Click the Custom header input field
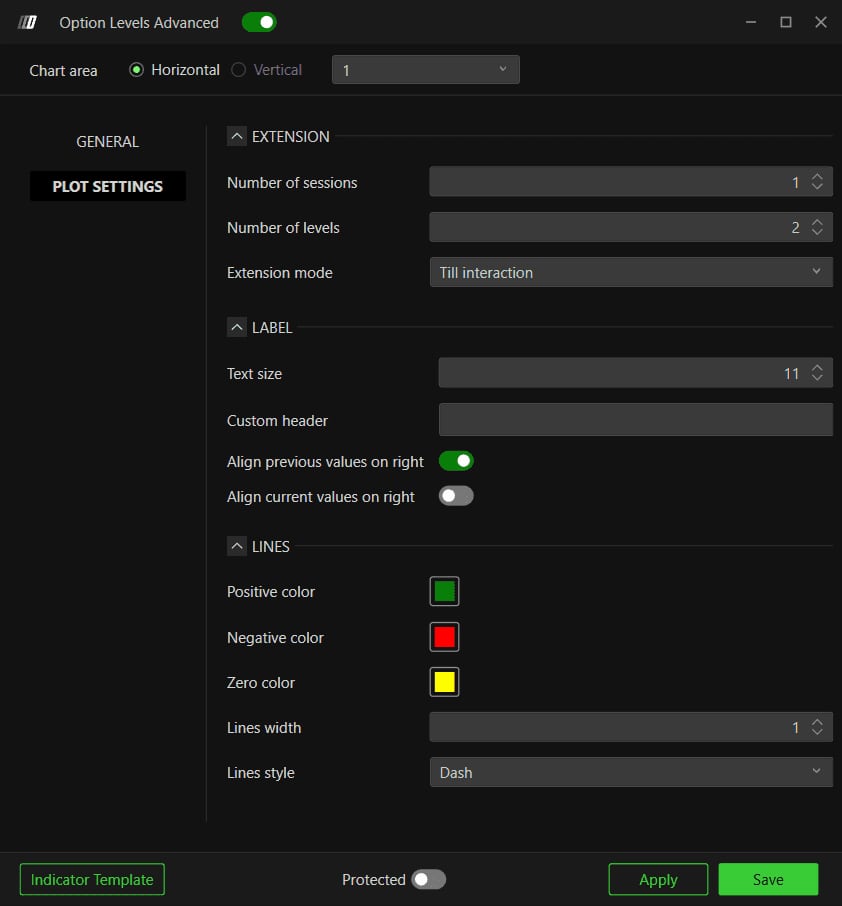842x906 pixels. (x=635, y=419)
